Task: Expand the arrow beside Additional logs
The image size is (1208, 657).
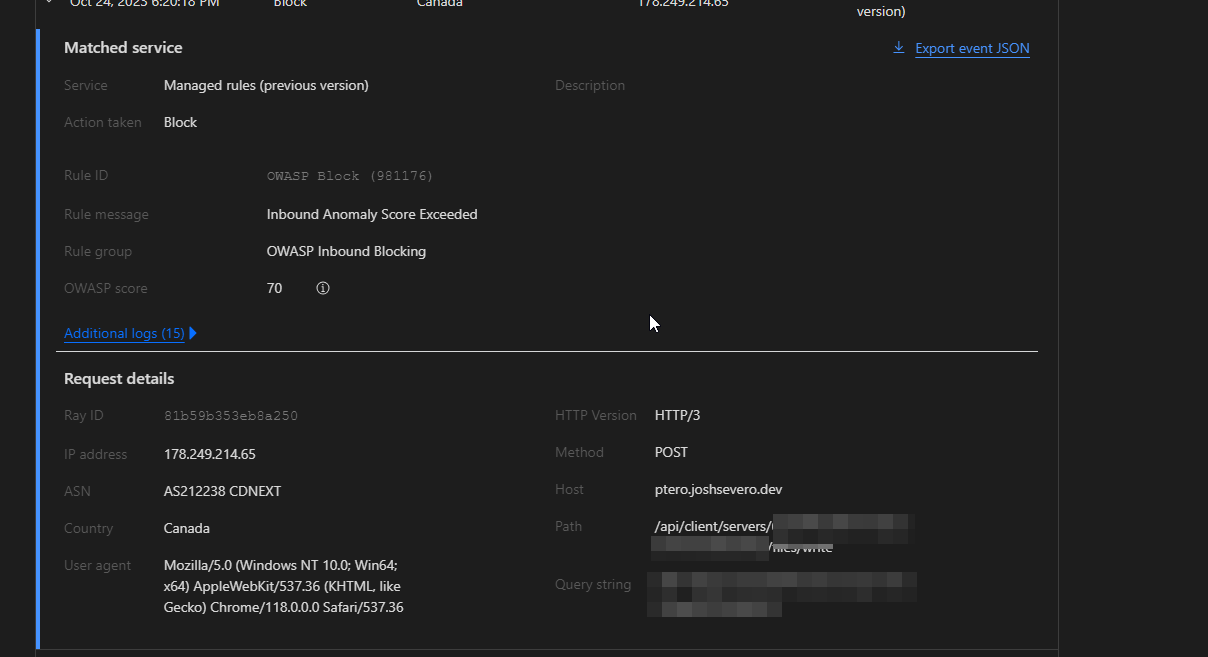Action: click(x=193, y=333)
